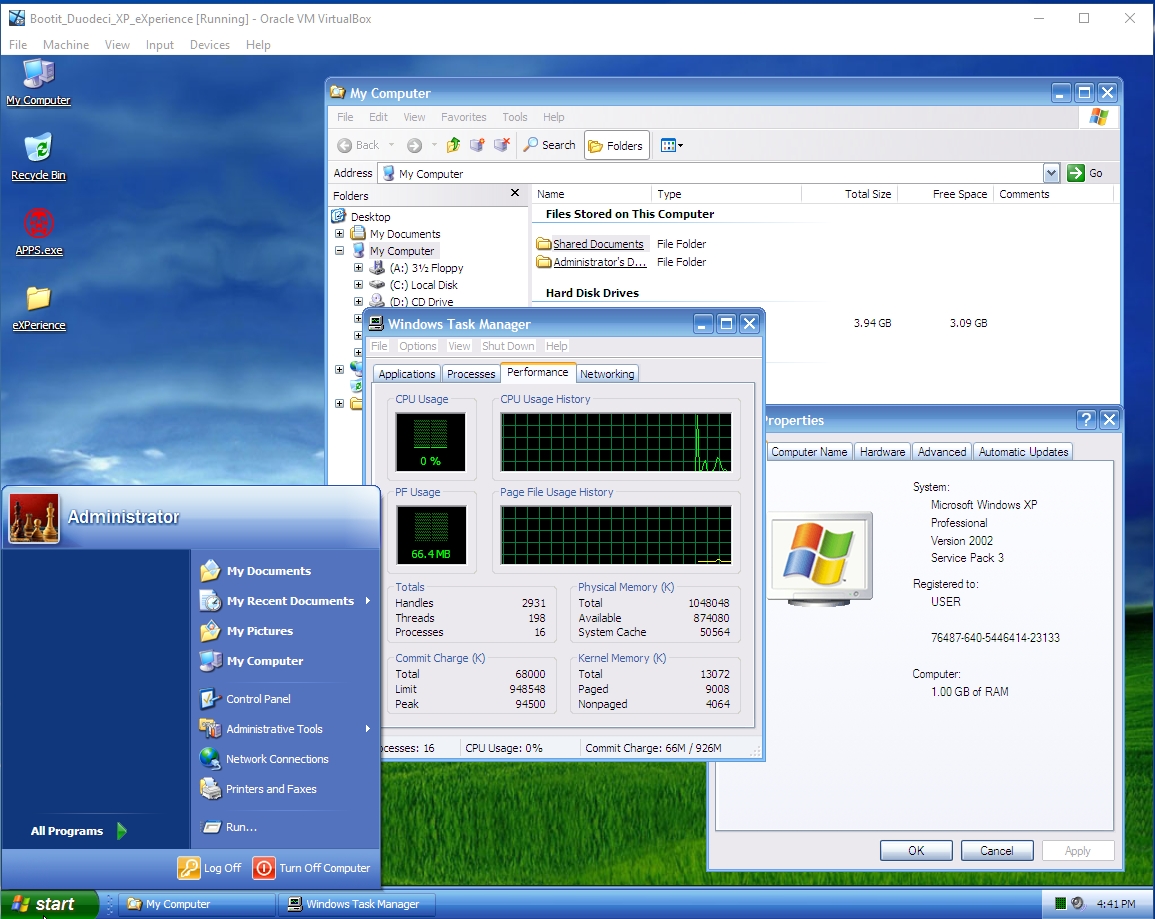The image size is (1155, 919).
Task: Click the Forward arrow in My Computer toolbar
Action: [415, 145]
